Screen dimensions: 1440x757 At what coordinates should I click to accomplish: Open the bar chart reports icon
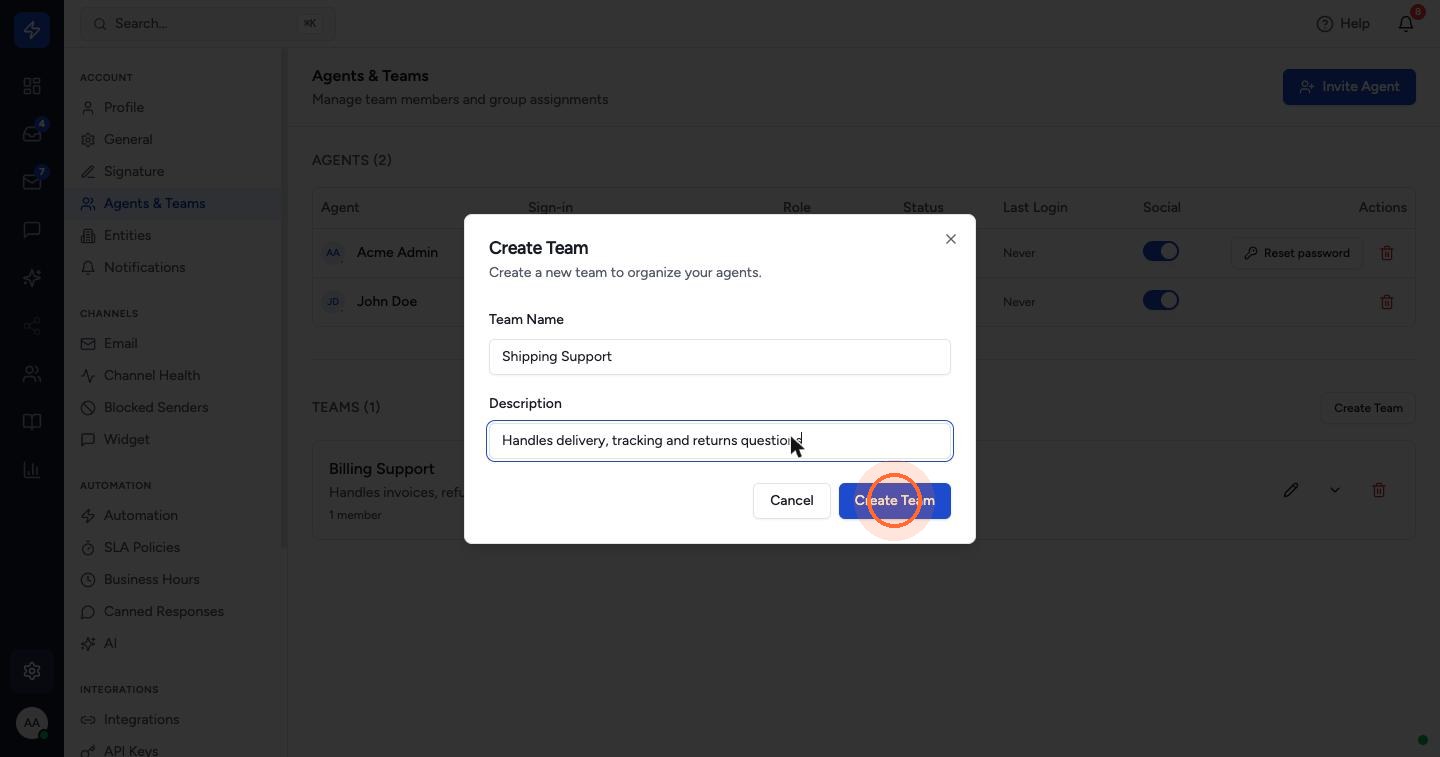pyautogui.click(x=32, y=470)
